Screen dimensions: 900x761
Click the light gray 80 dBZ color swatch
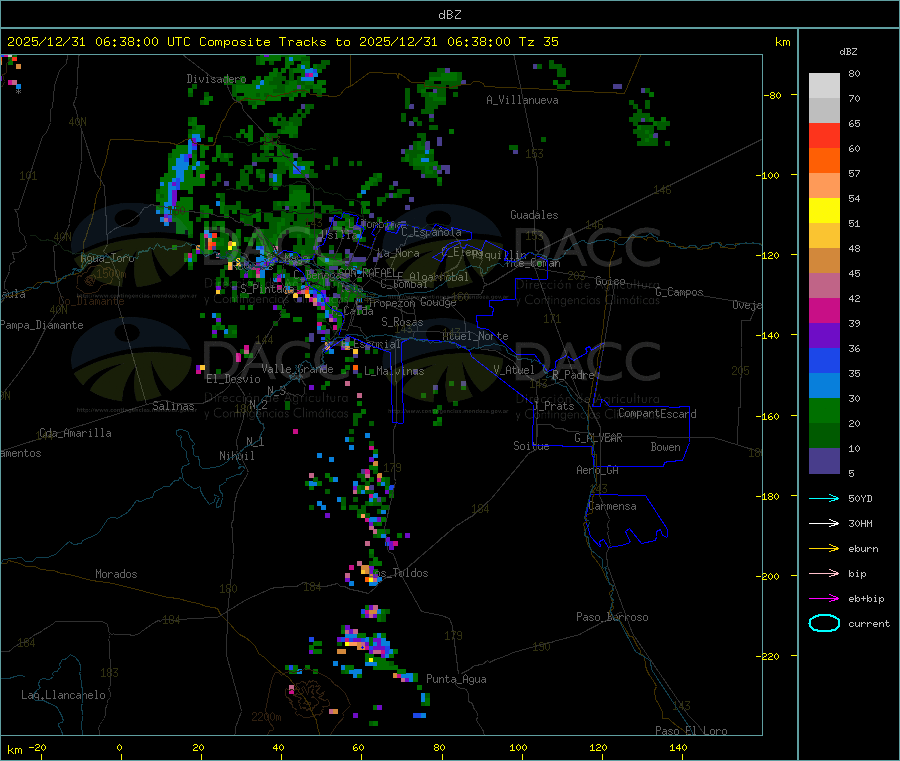click(x=824, y=86)
